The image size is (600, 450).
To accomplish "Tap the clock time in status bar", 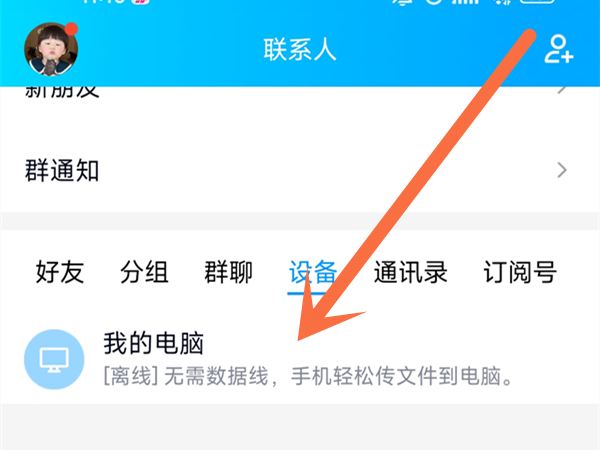I will (x=103, y=2).
